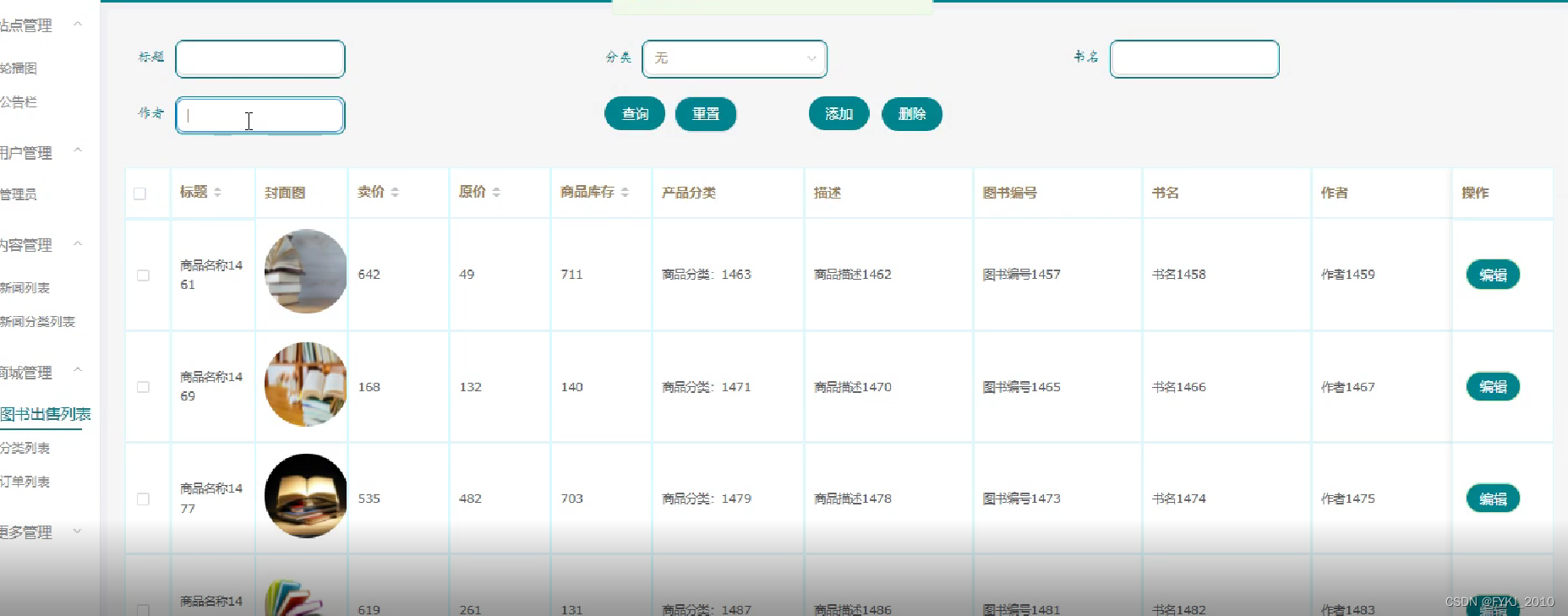This screenshot has width=1568, height=616.
Task: Focus the 作者 input field
Action: [260, 116]
